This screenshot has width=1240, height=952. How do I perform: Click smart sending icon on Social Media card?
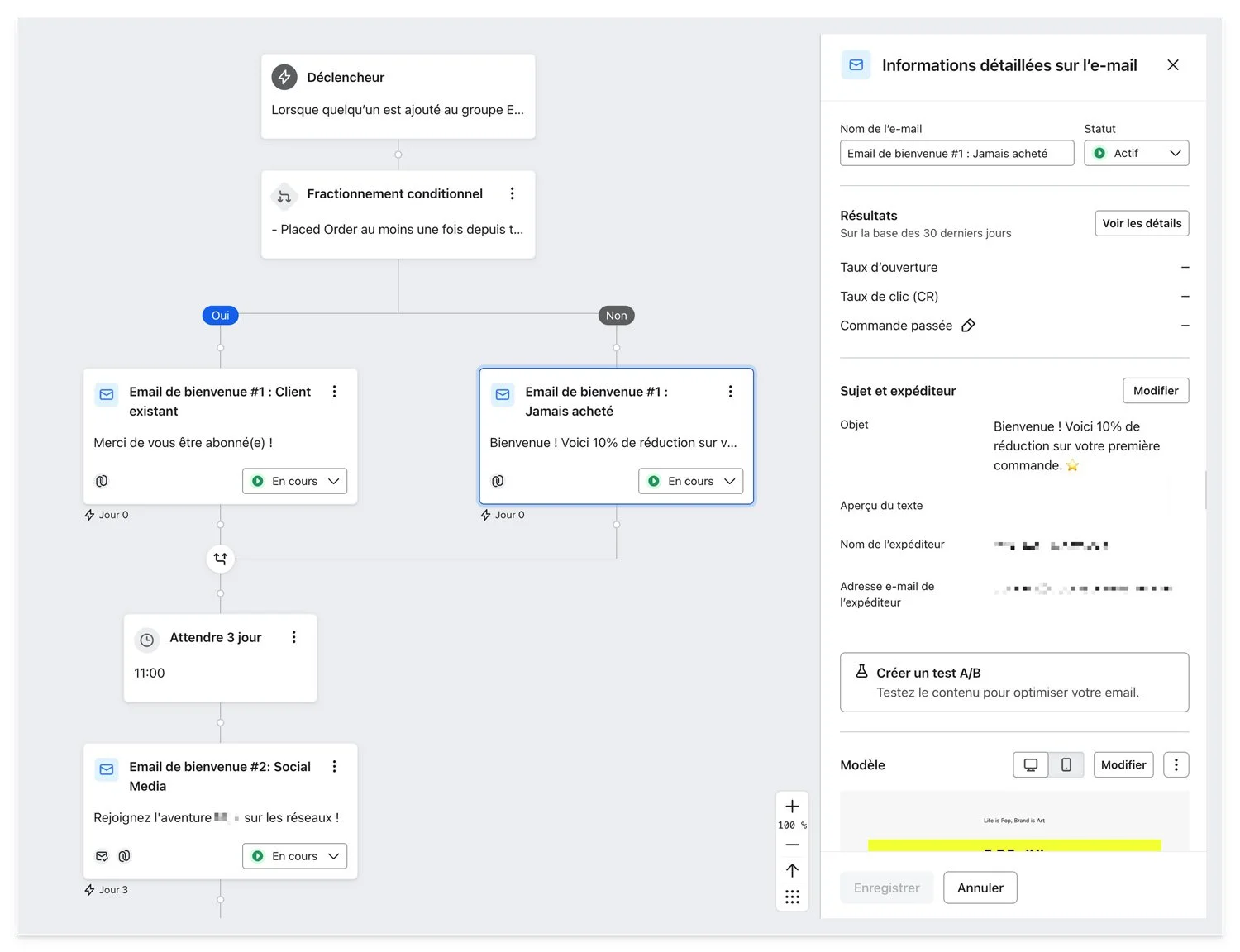102,856
